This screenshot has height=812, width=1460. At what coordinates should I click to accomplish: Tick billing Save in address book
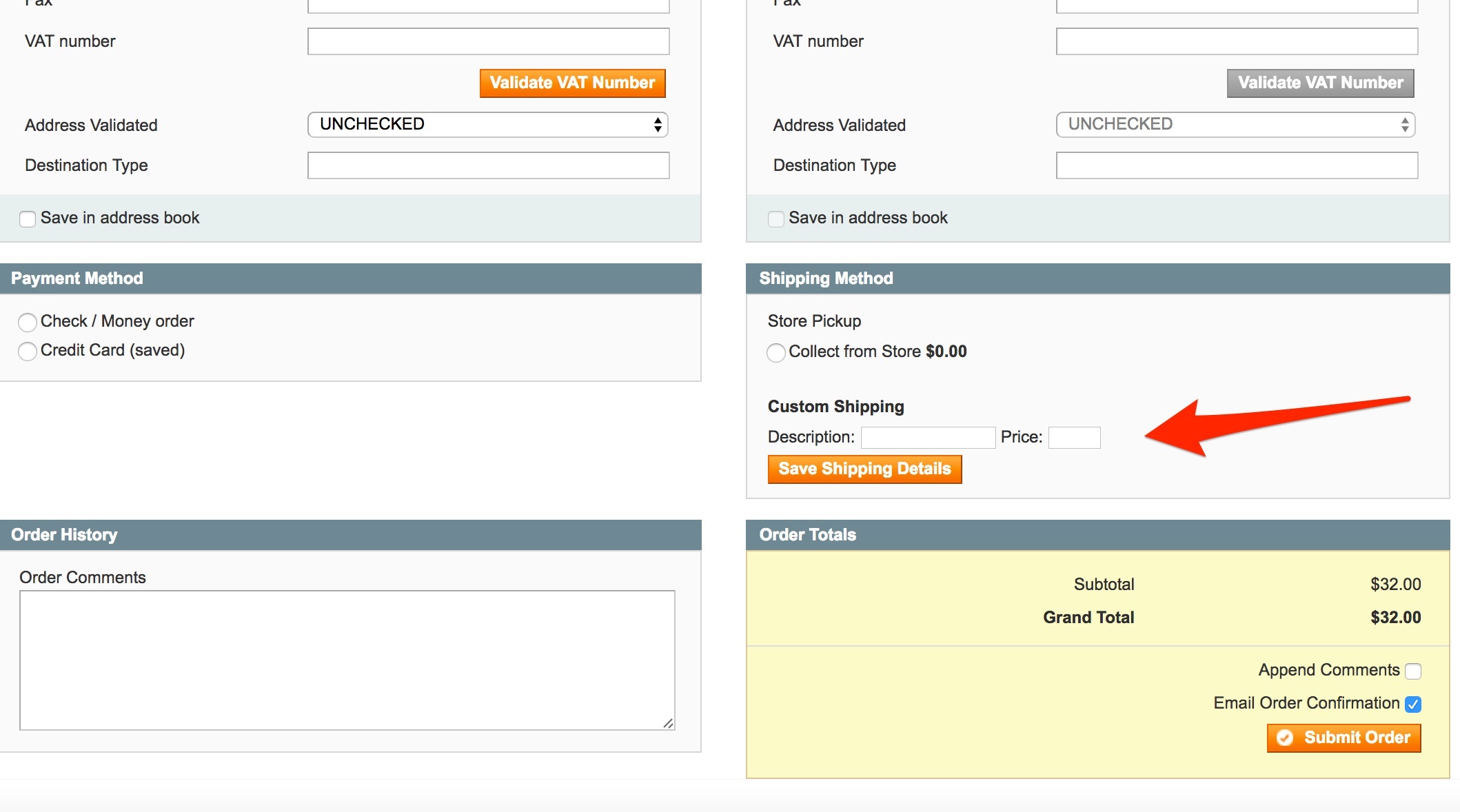(28, 219)
